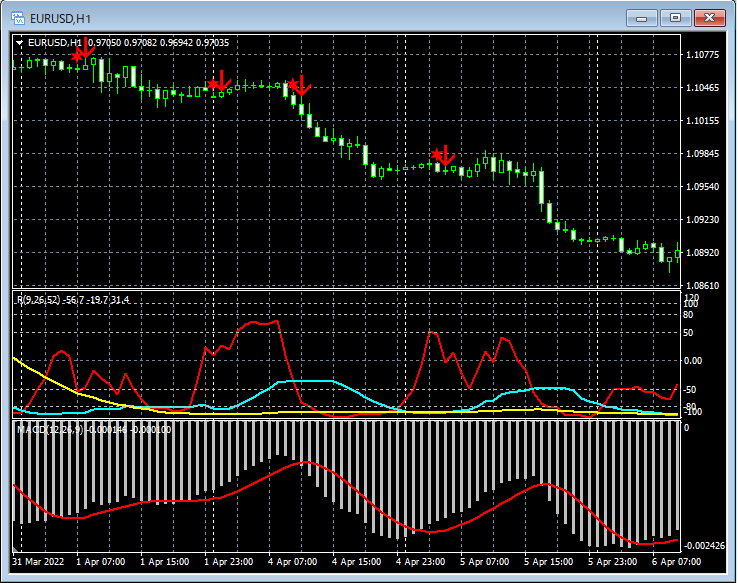Click the EURUSD,H1 window title text
The image size is (738, 583).
pyautogui.click(x=59, y=18)
